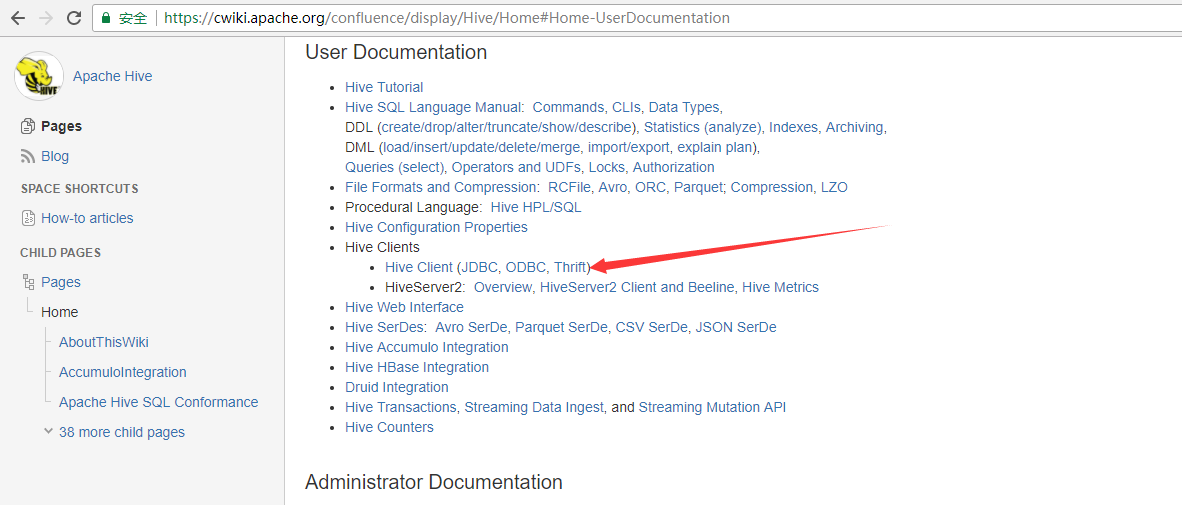Click the secure padlock icon
The image size is (1182, 505).
(106, 18)
